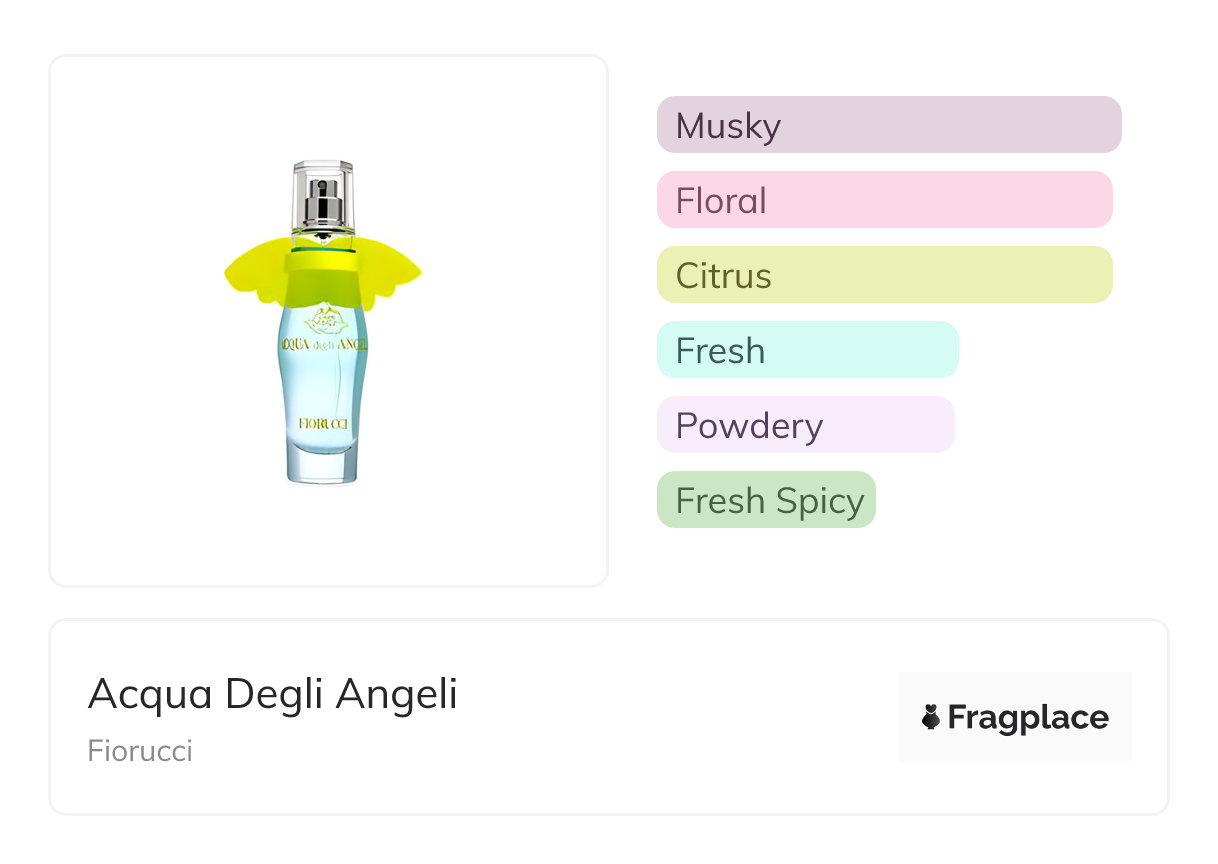This screenshot has width=1218, height=864.
Task: Pick the Powdery accord bar
Action: click(x=805, y=425)
